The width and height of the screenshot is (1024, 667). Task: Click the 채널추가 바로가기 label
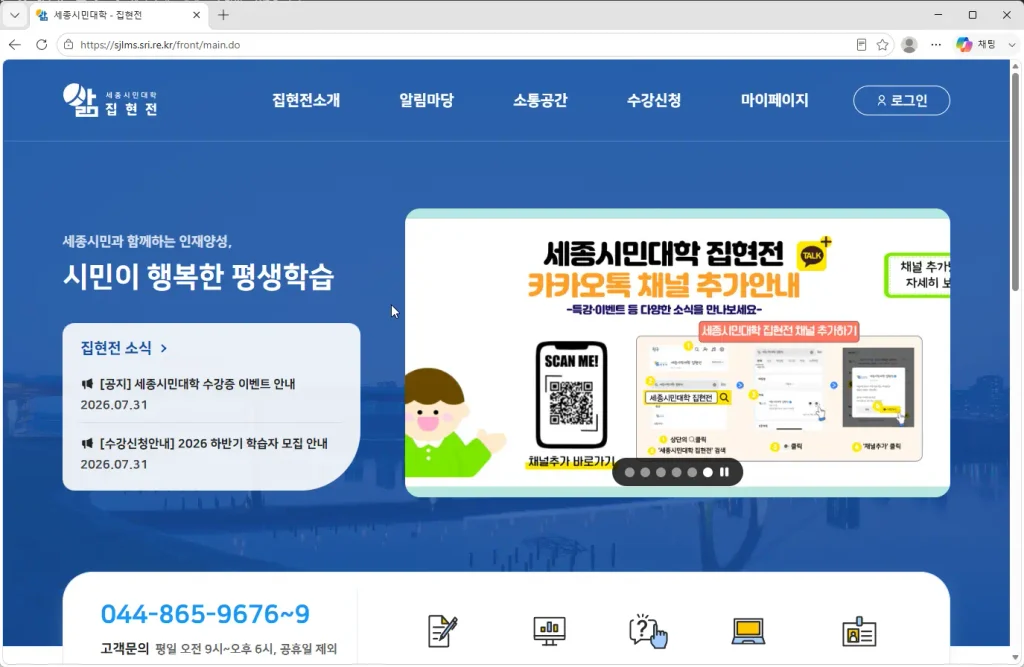[571, 461]
